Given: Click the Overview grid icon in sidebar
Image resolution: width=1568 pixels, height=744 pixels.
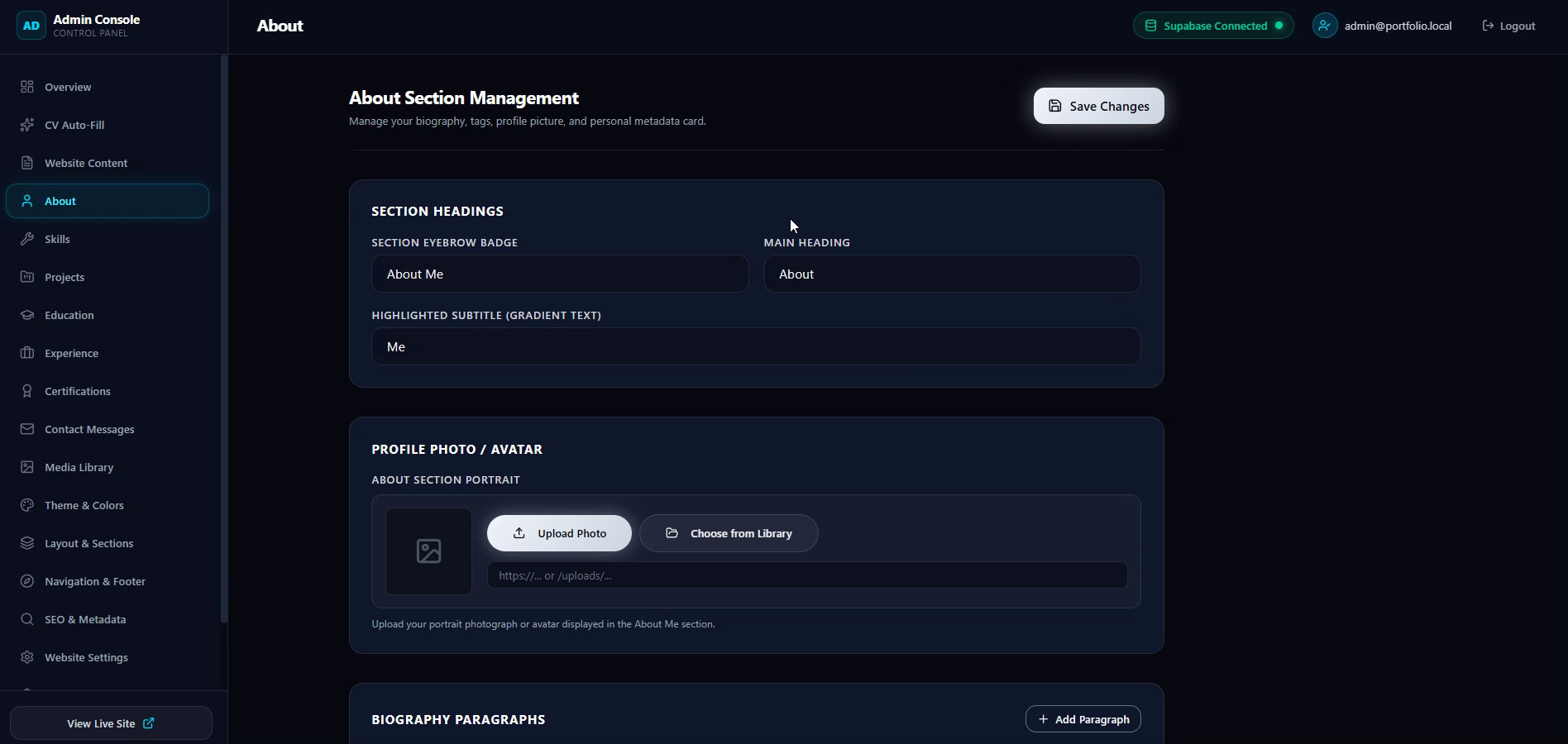Looking at the screenshot, I should click(x=27, y=87).
